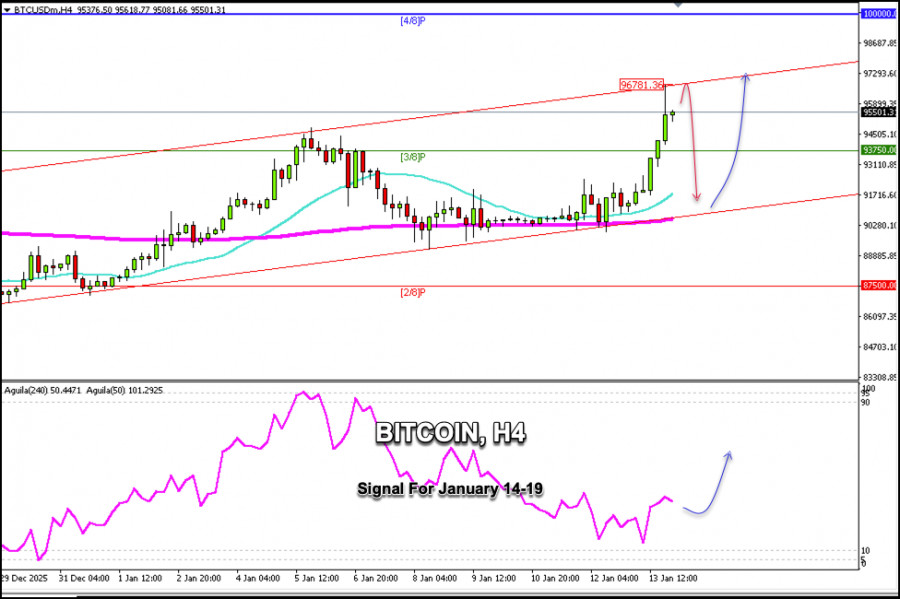Click the 29 Dec 2025 date label

click(x=25, y=578)
